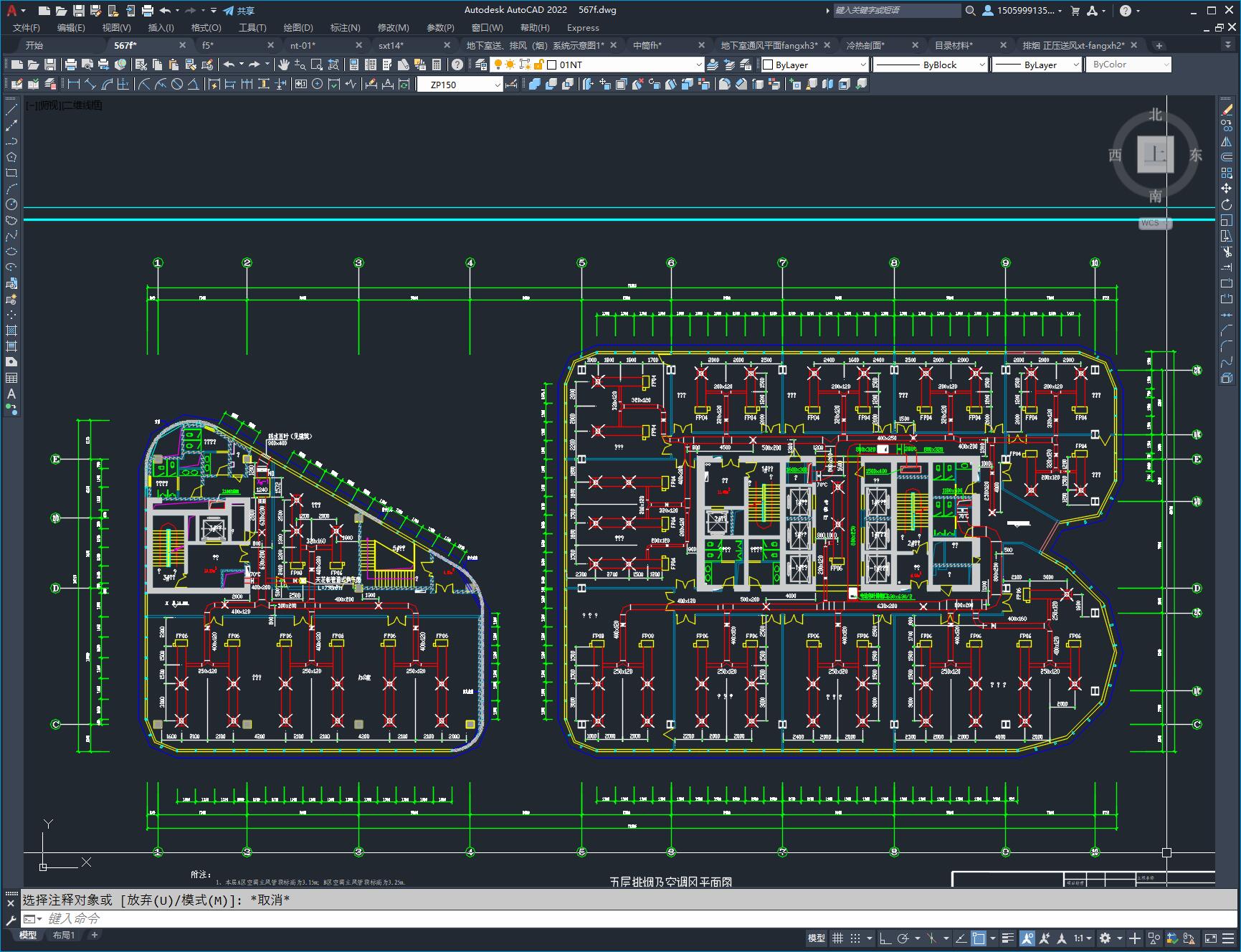This screenshot has height=952, width=1241.
Task: Select the Erase tool in modify toolbar
Action: pyautogui.click(x=1227, y=110)
